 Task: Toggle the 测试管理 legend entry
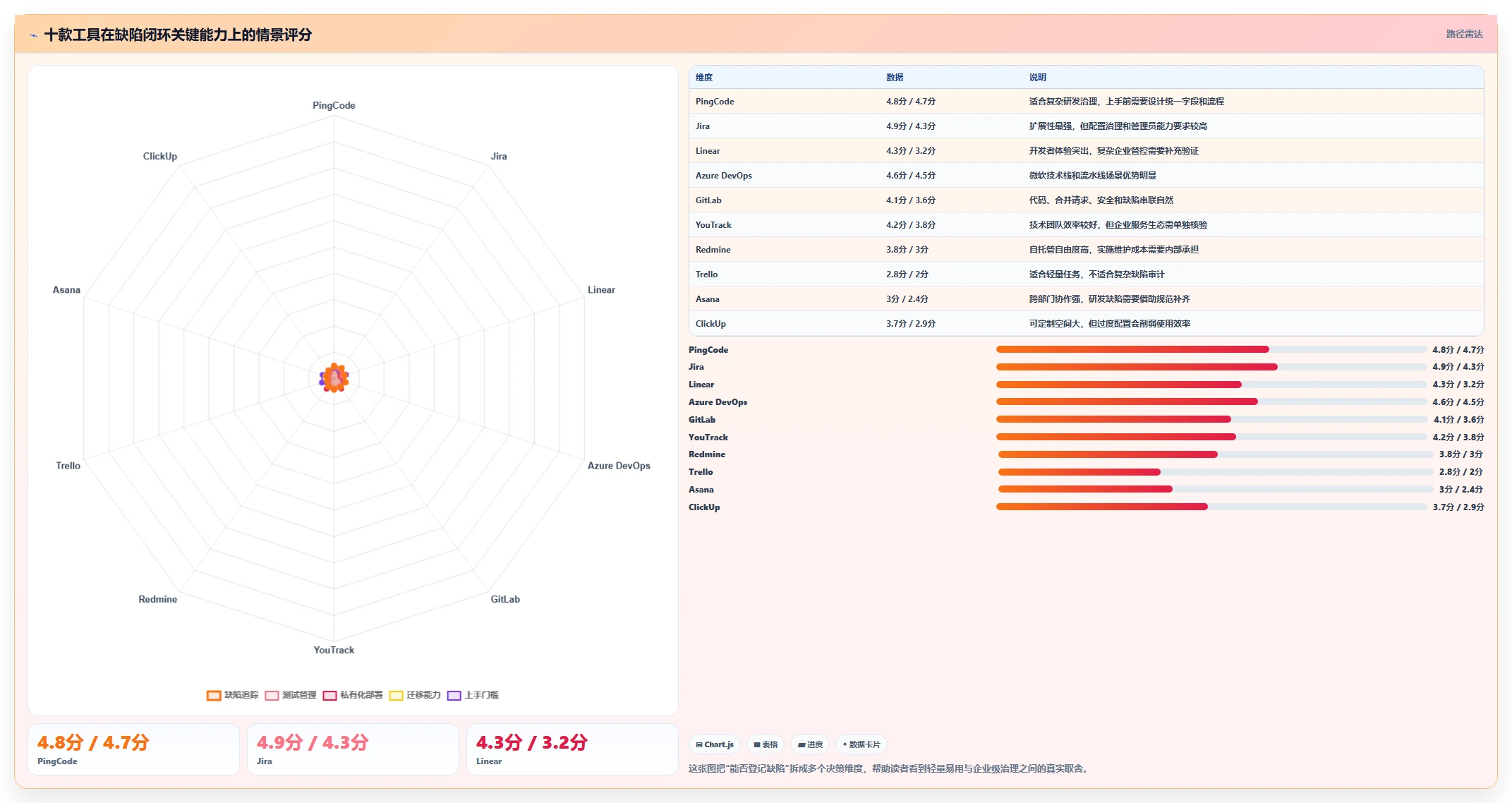pyautogui.click(x=291, y=695)
